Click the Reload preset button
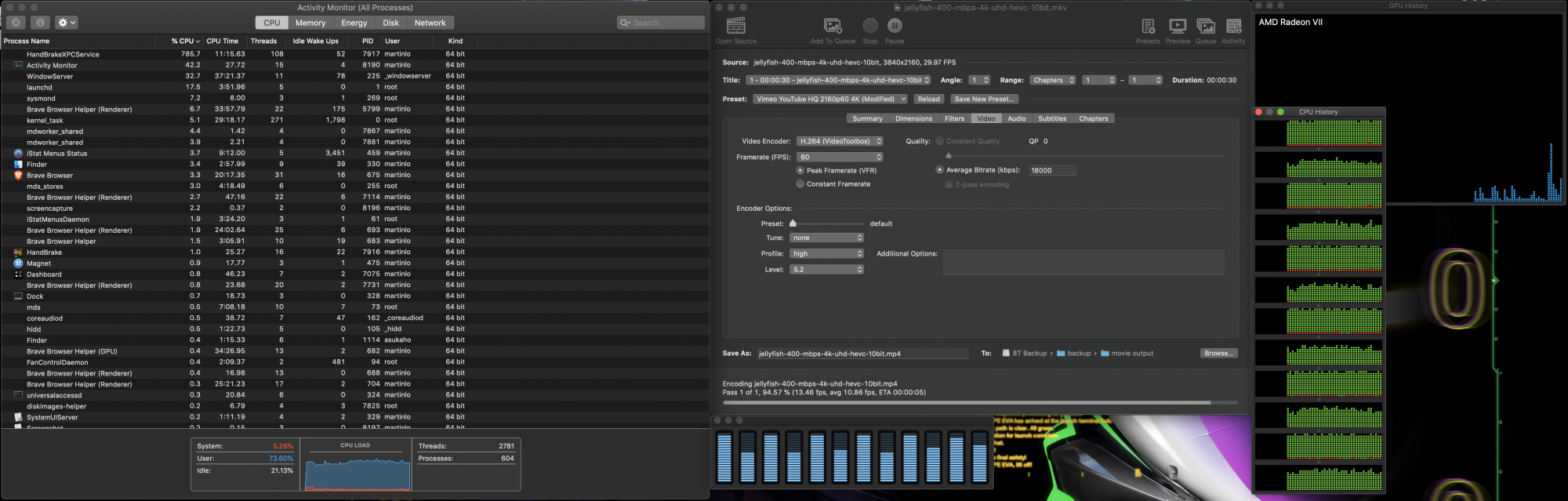The image size is (1568, 501). coord(928,99)
